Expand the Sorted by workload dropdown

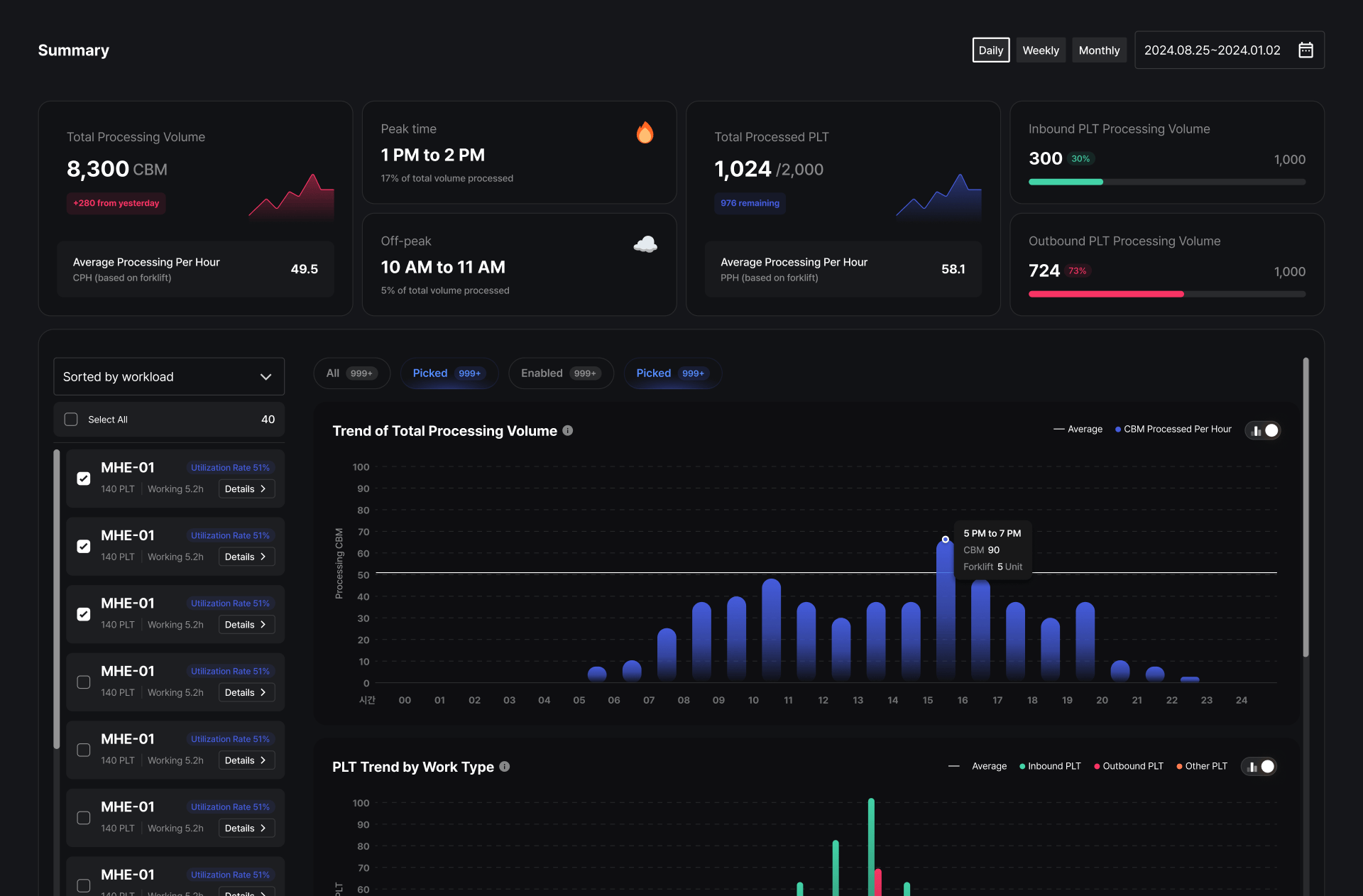(169, 377)
